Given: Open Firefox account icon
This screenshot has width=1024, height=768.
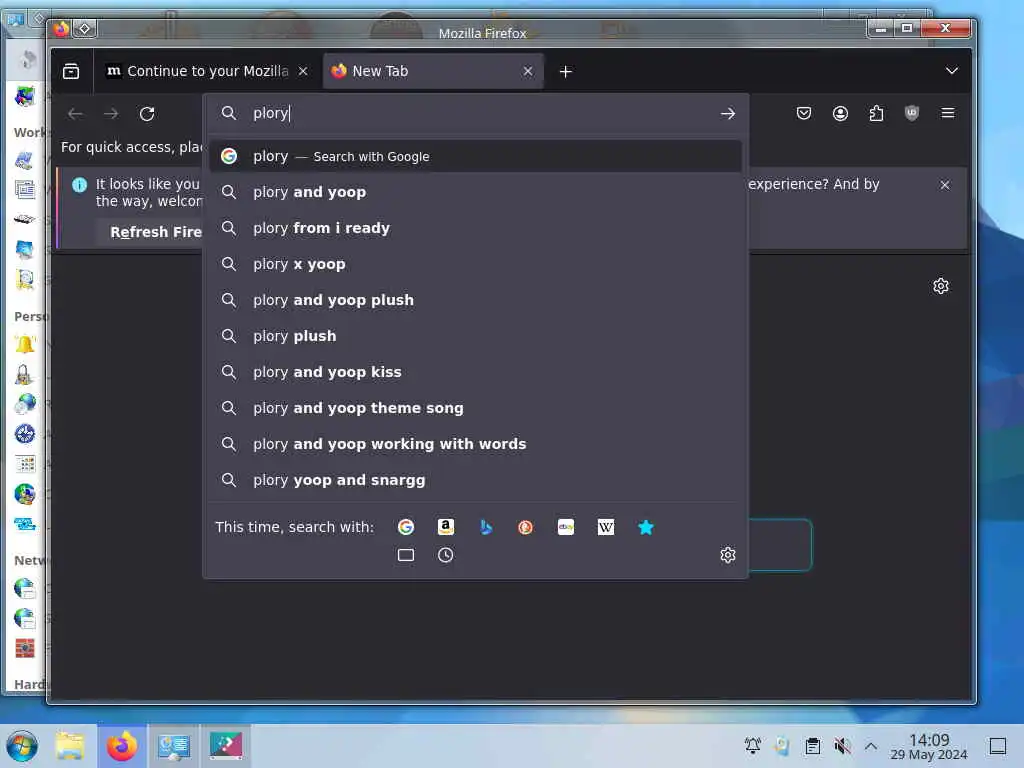Looking at the screenshot, I should coord(840,114).
